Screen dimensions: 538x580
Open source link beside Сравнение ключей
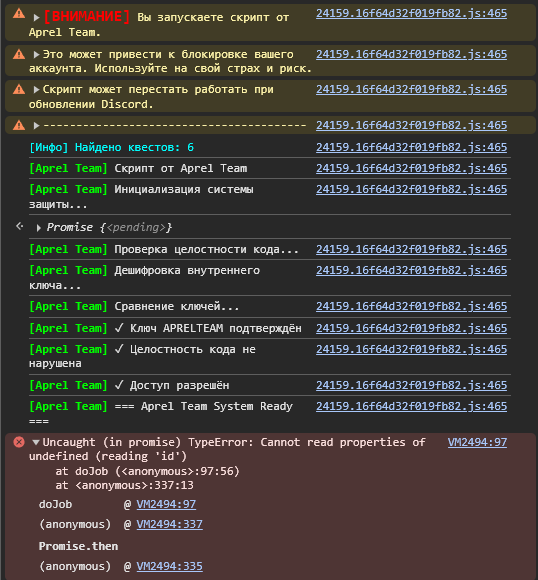pos(411,306)
